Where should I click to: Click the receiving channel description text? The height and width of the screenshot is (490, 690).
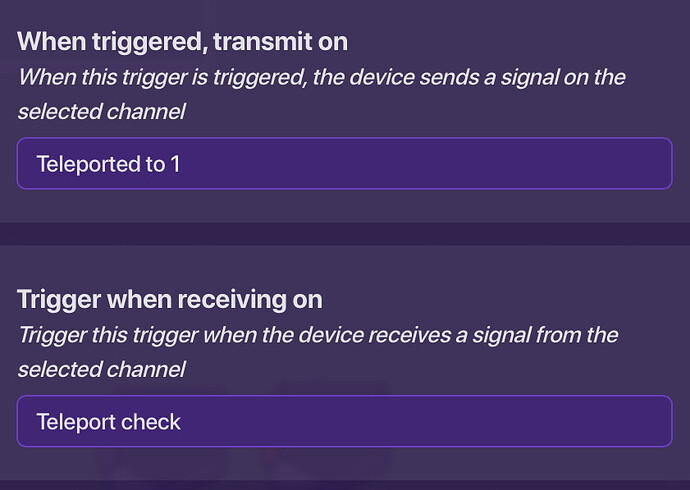318,334
